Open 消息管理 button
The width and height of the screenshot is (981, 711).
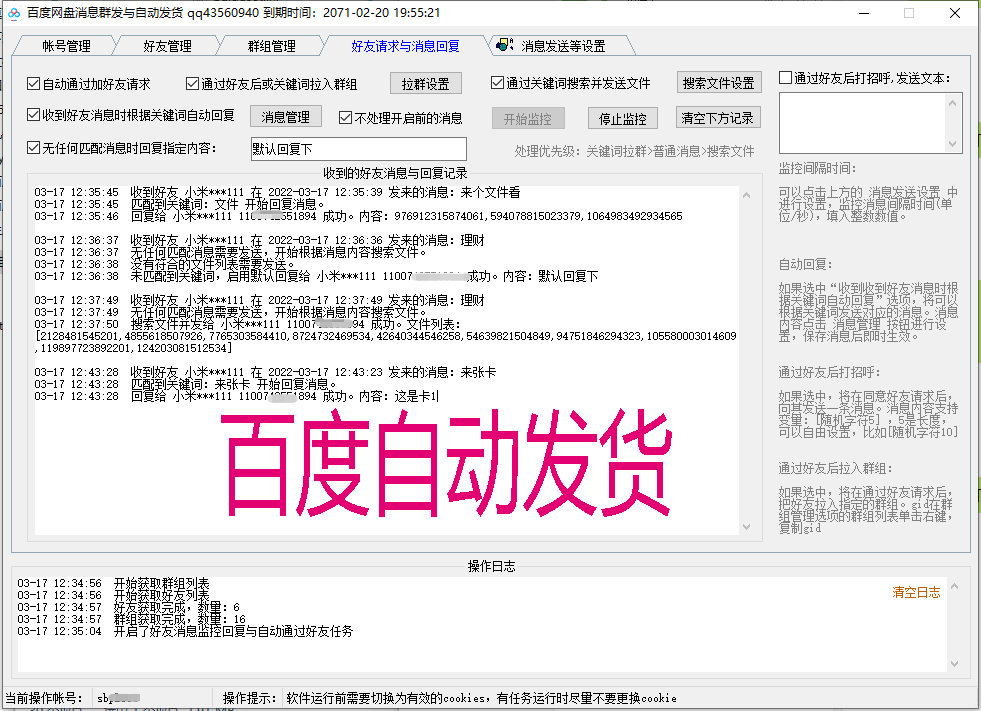[286, 116]
